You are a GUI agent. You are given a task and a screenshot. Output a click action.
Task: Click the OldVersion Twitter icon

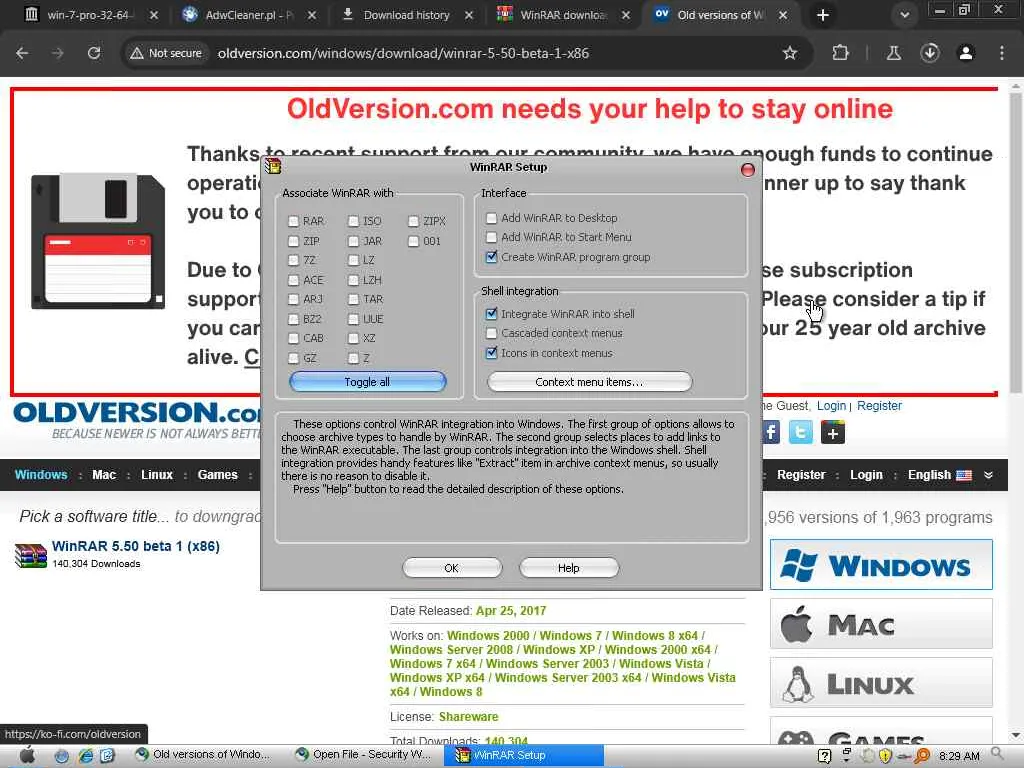click(x=801, y=432)
